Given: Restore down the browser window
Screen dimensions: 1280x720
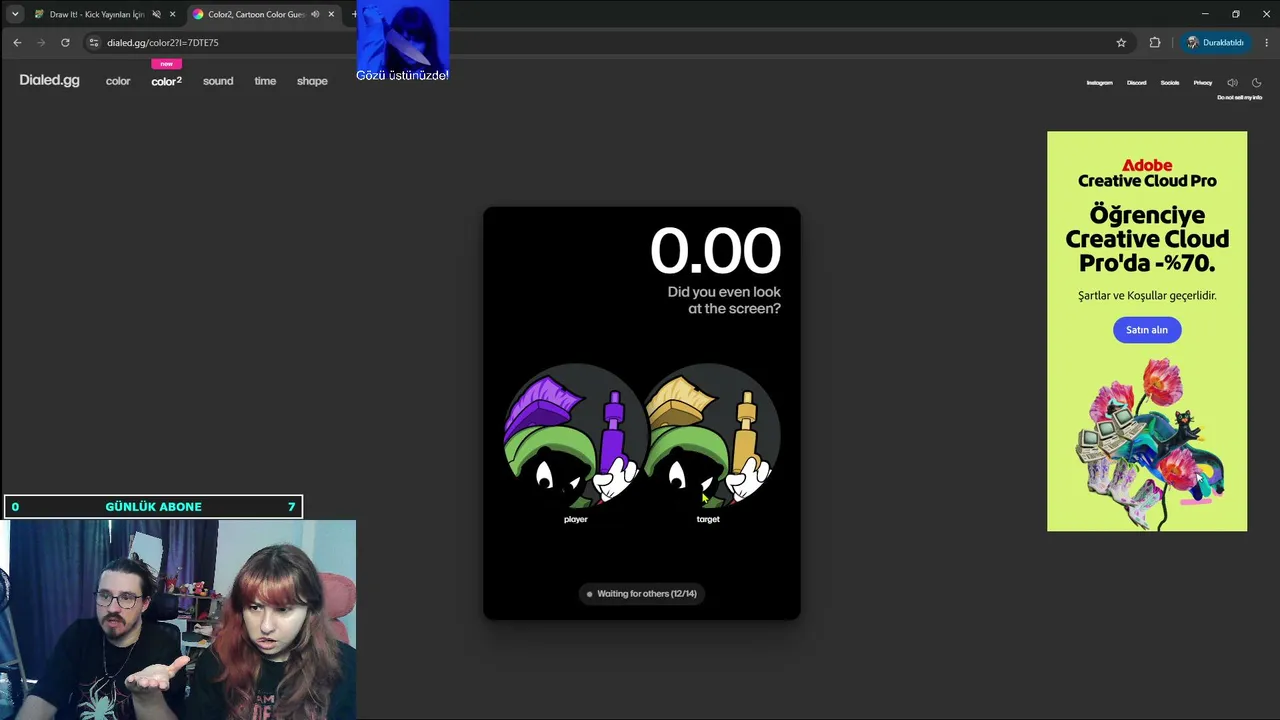Looking at the screenshot, I should (x=1236, y=14).
